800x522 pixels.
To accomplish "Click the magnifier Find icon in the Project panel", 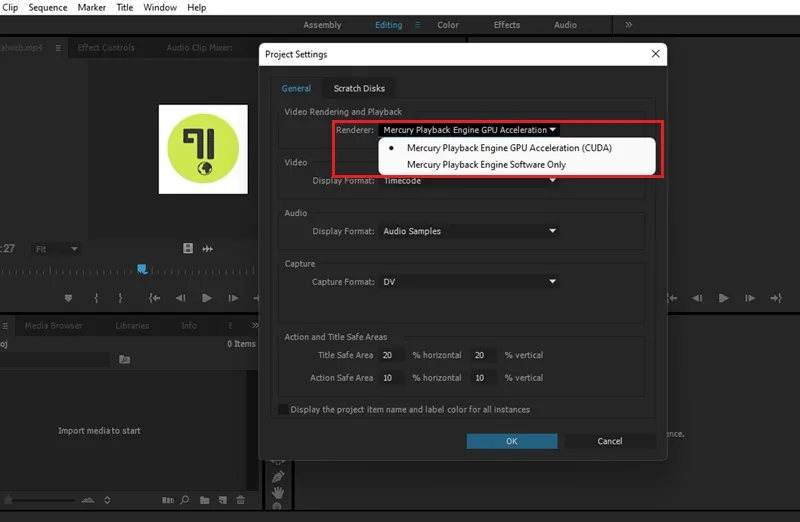I will point(185,500).
